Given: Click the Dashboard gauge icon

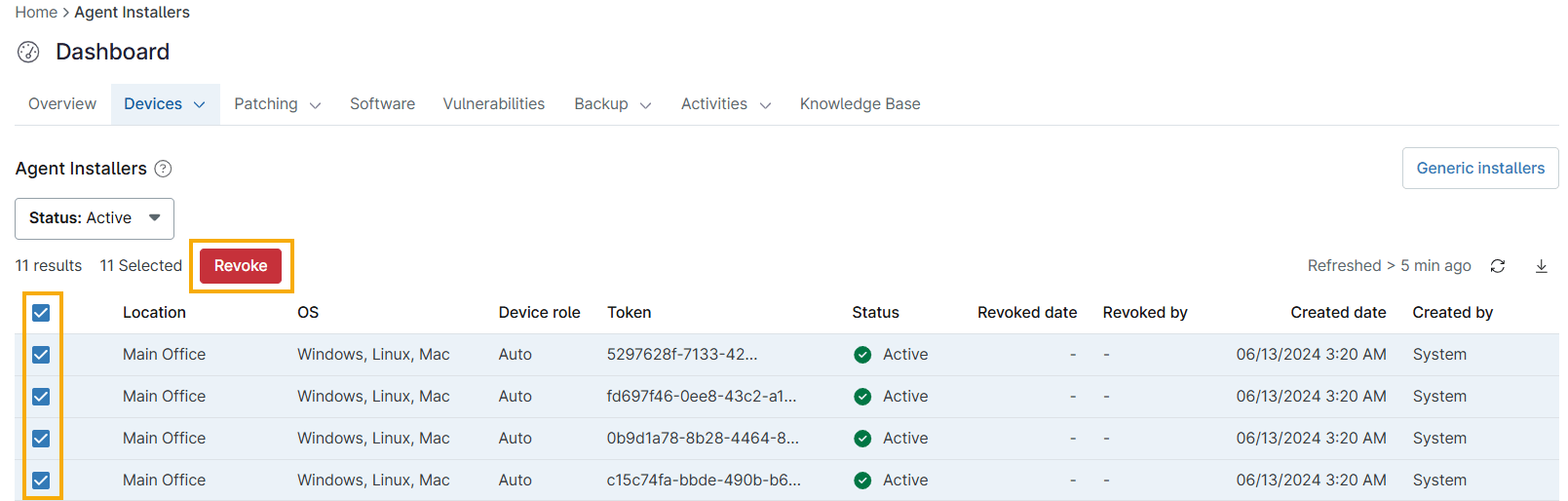Looking at the screenshot, I should pyautogui.click(x=28, y=52).
